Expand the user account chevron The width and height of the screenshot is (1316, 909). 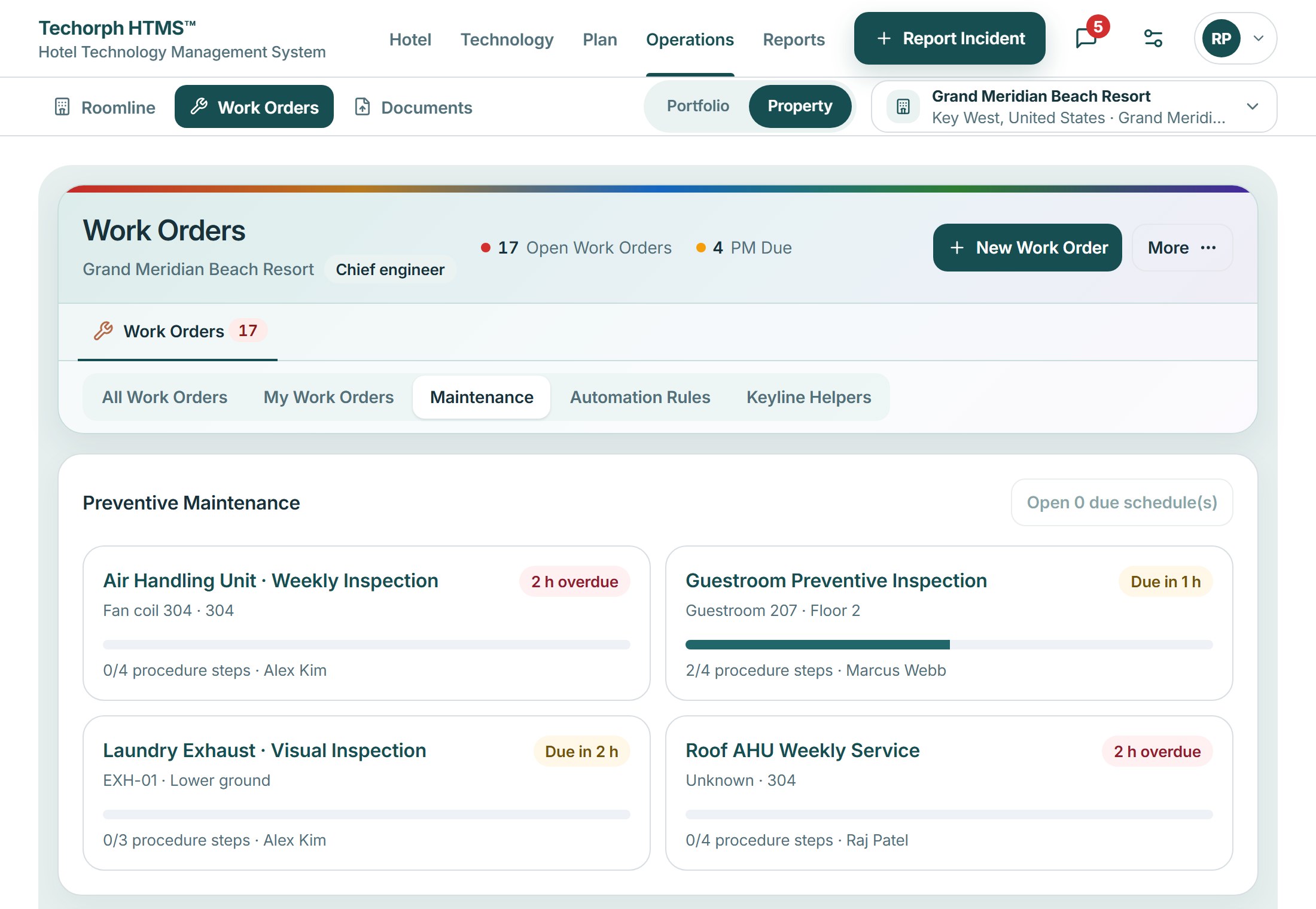tap(1259, 38)
